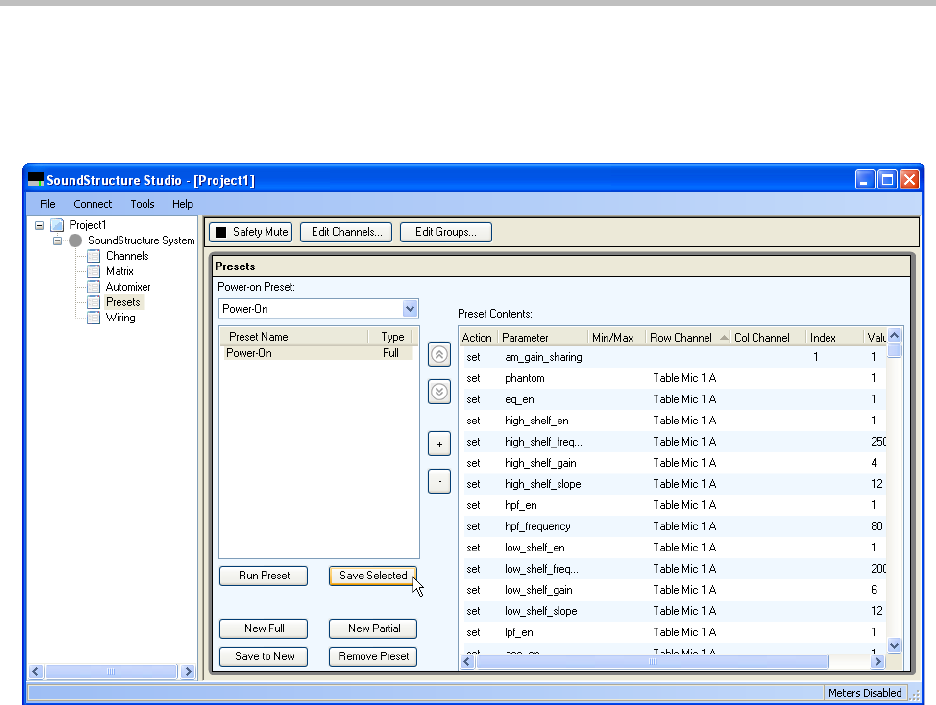
Task: Open the Connect menu
Action: tap(93, 204)
